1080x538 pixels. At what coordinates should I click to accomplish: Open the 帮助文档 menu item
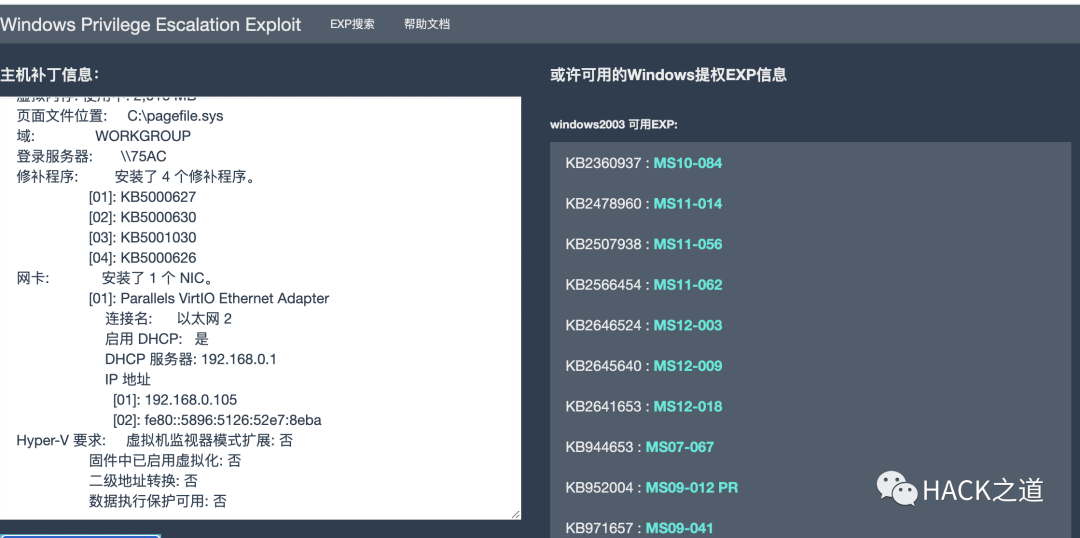pos(427,24)
